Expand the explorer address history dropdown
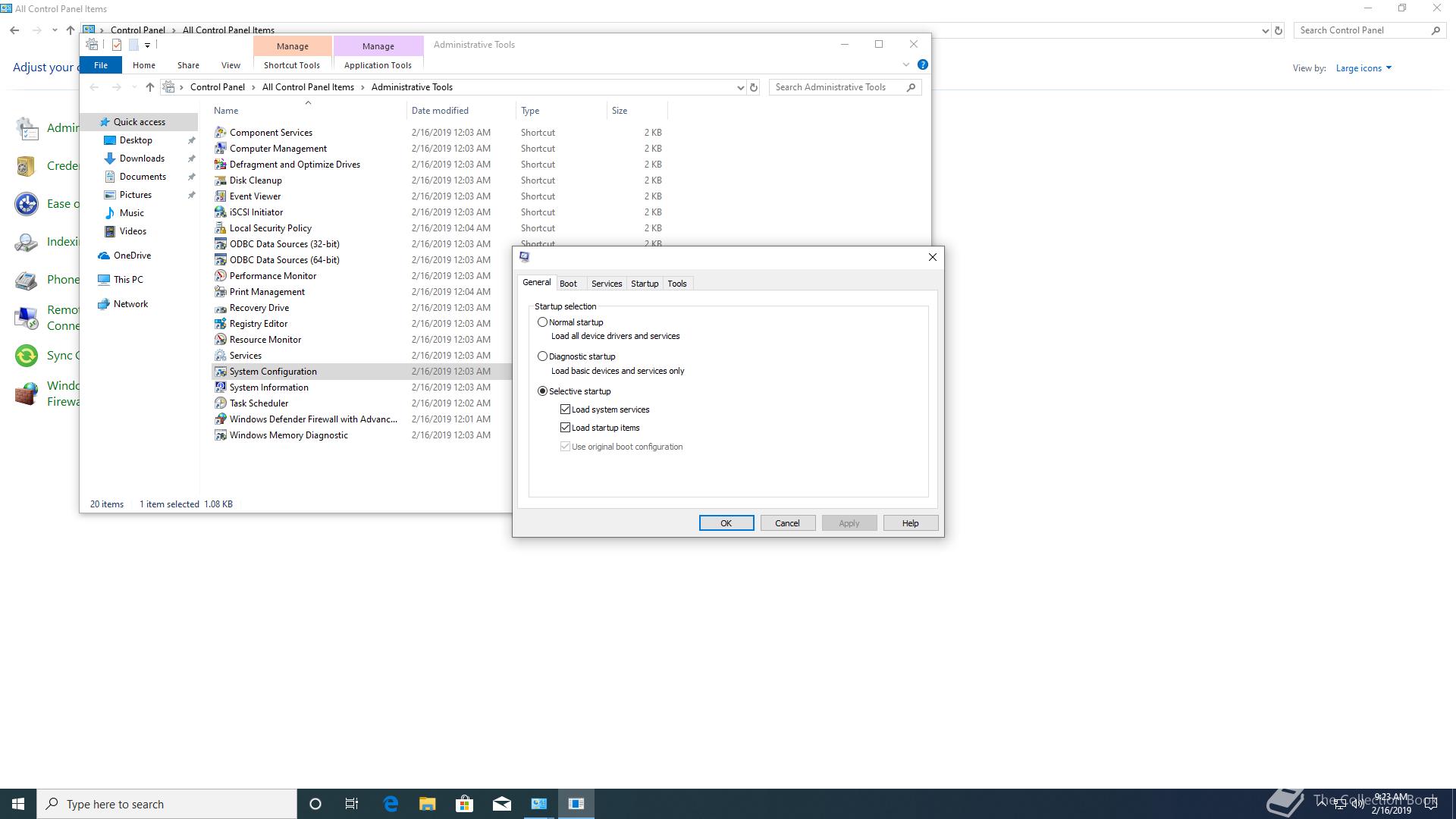Viewport: 1456px width, 819px height. tap(740, 87)
